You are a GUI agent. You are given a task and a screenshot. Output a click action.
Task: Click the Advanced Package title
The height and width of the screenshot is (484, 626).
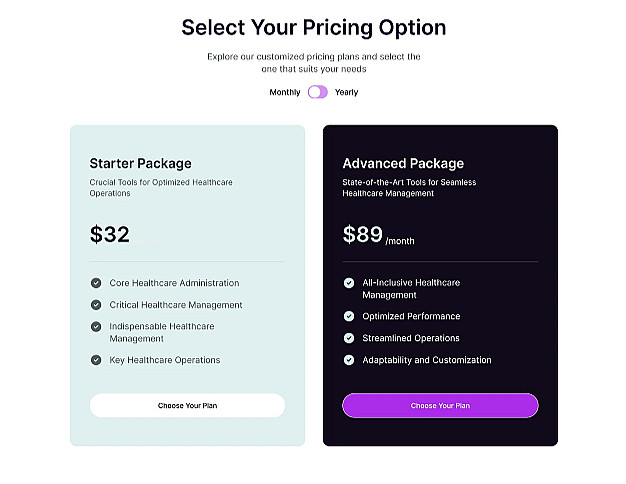tap(403, 163)
